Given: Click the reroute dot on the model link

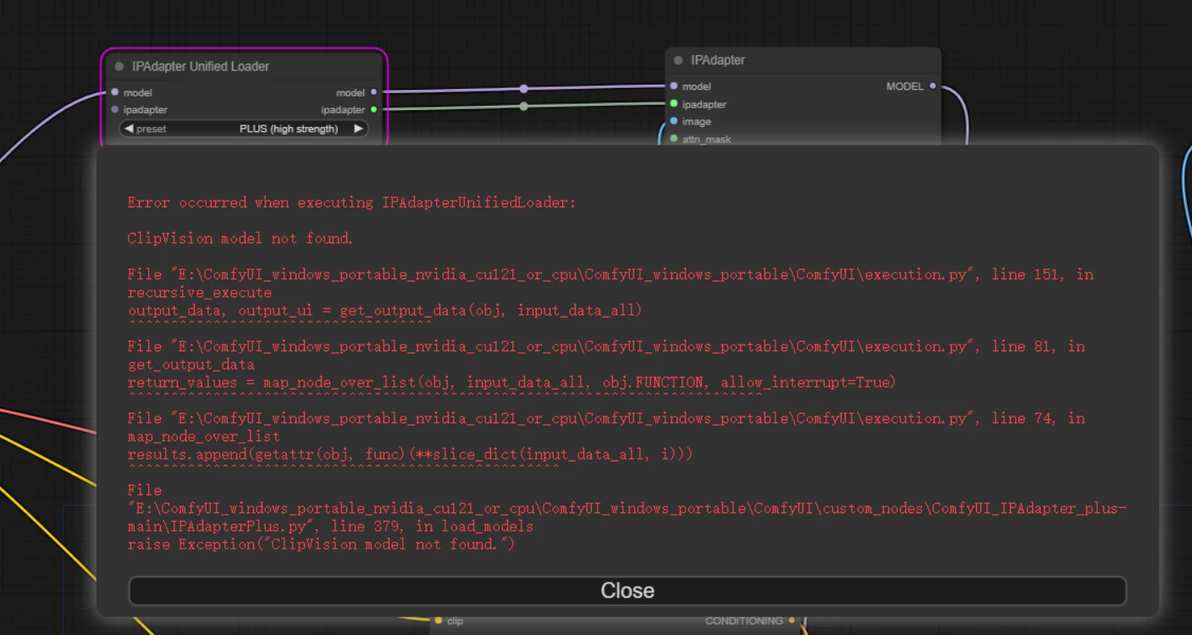Looking at the screenshot, I should 524,89.
